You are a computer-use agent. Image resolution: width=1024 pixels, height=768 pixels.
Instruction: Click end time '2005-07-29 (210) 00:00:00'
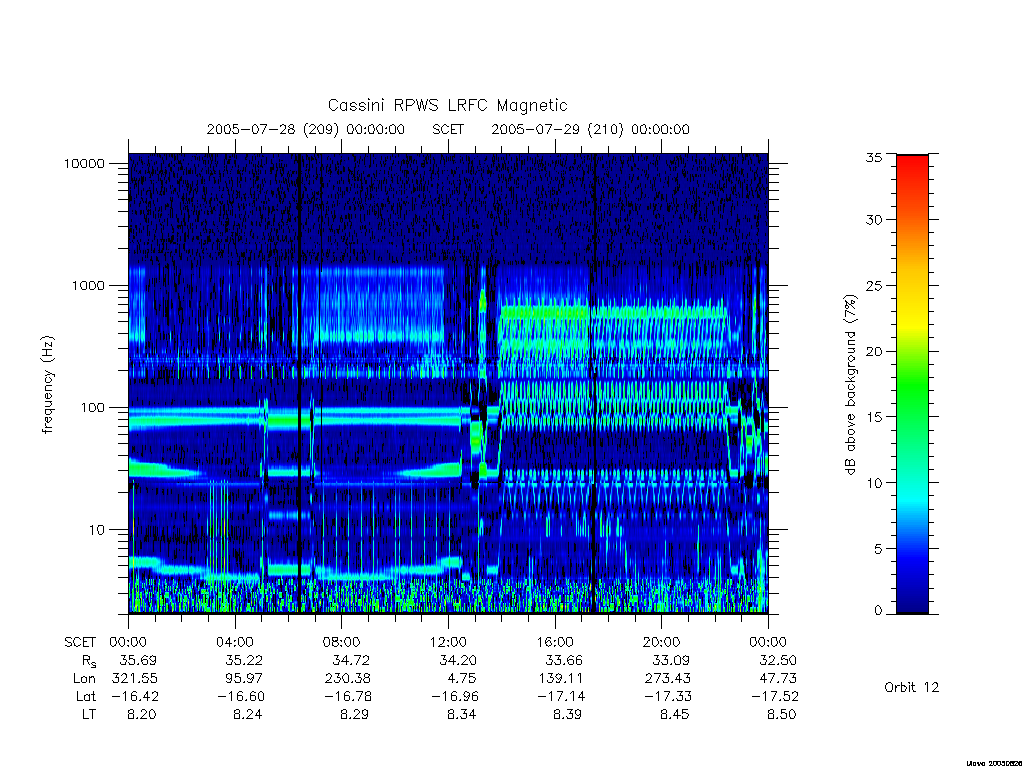pos(590,129)
